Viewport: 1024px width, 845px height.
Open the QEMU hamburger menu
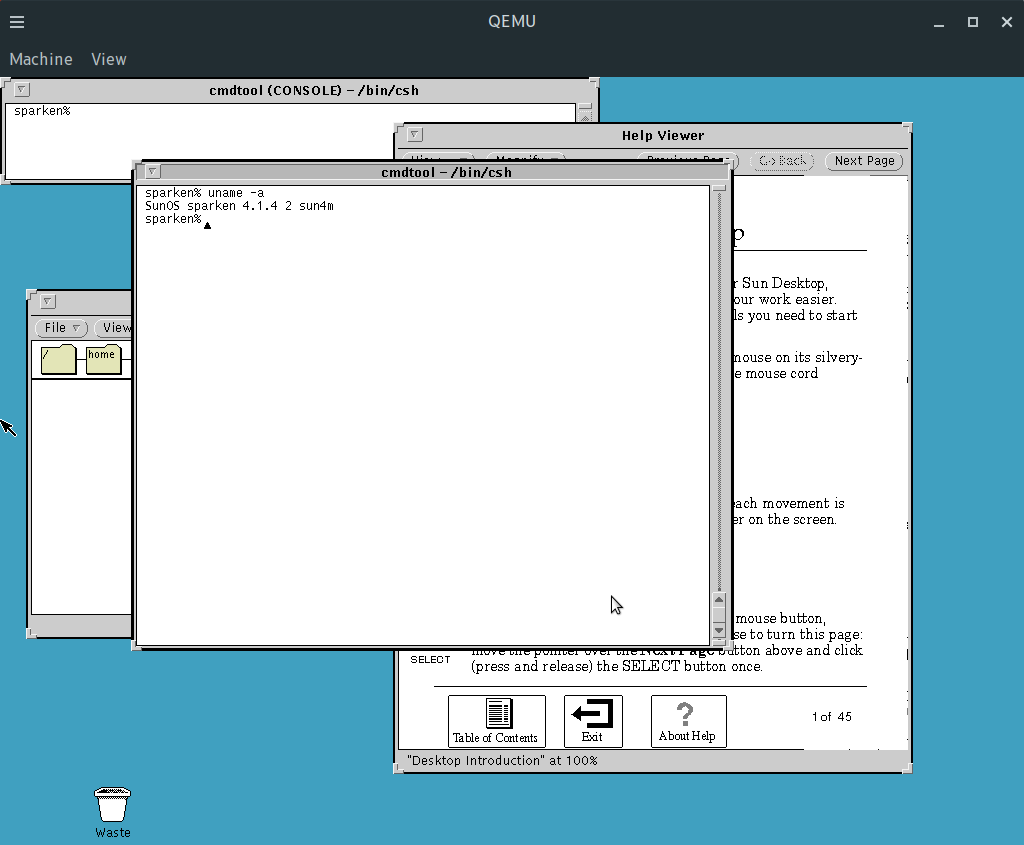pyautogui.click(x=17, y=22)
